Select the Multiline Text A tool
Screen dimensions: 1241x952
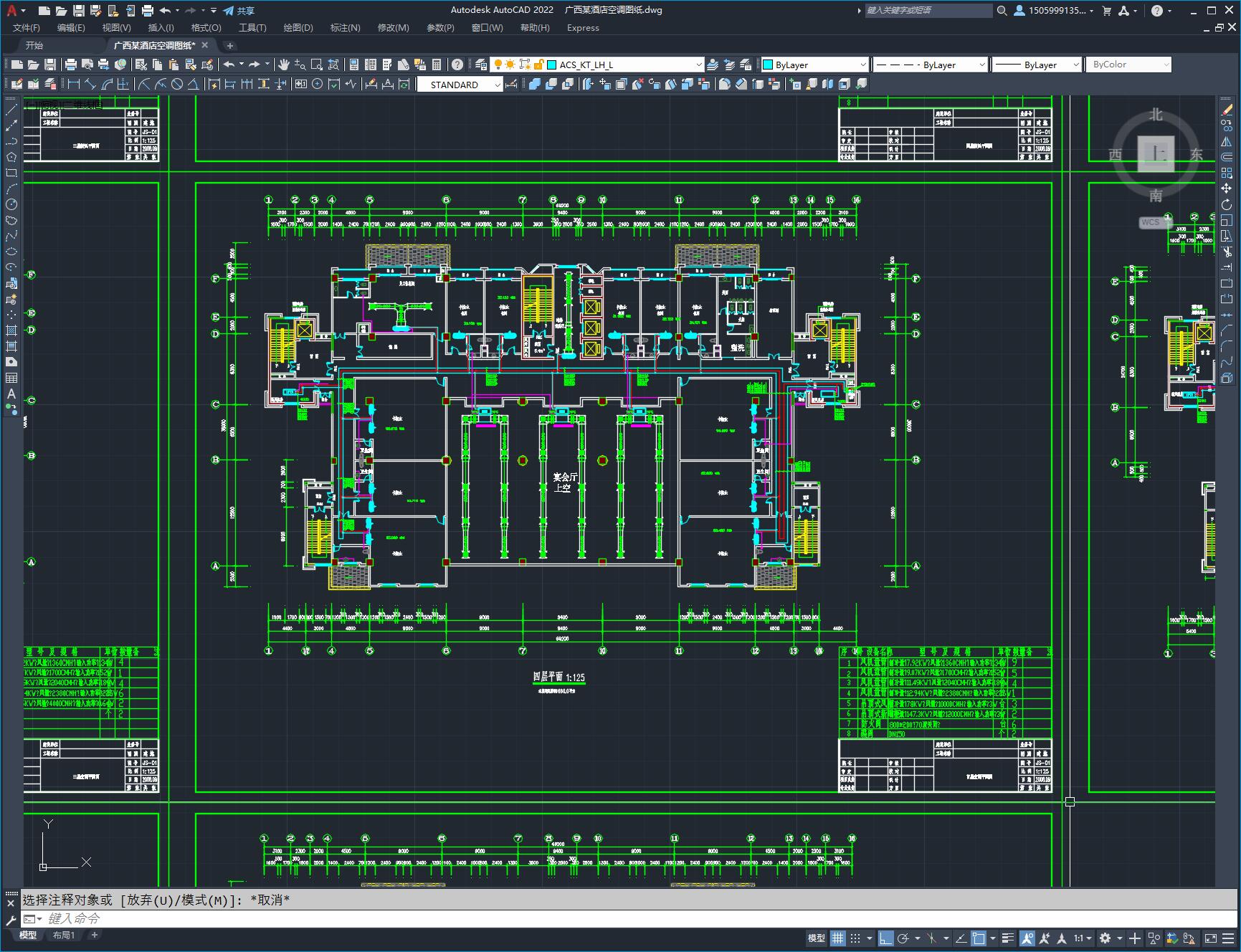(x=11, y=394)
